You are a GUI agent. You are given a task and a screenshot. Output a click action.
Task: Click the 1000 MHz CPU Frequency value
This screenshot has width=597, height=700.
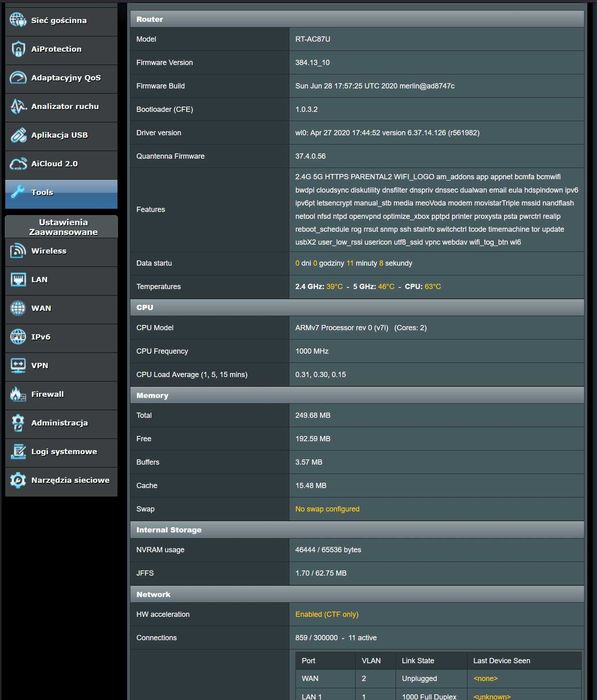coord(312,351)
